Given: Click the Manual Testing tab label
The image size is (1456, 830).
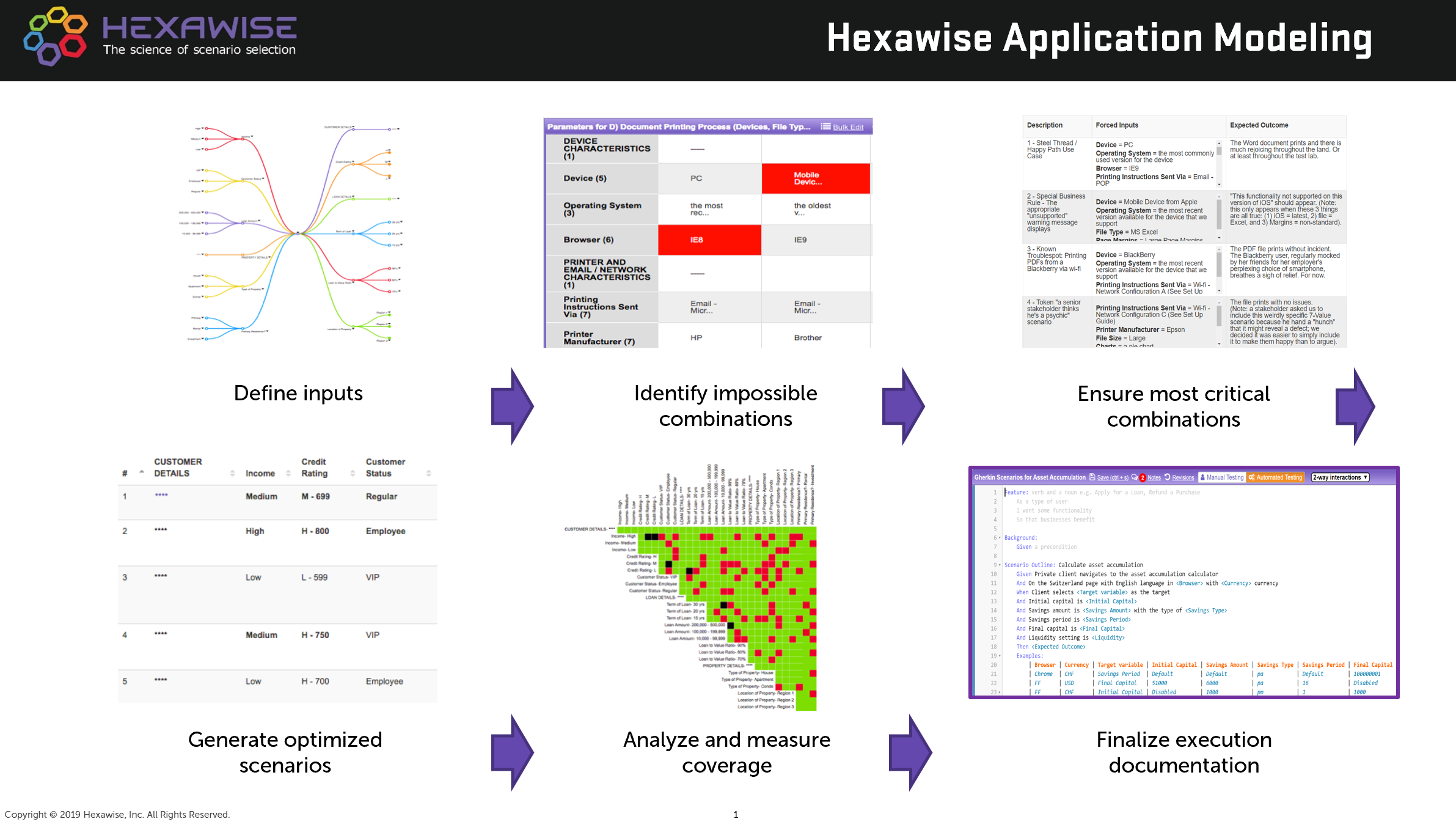Looking at the screenshot, I should [1218, 477].
